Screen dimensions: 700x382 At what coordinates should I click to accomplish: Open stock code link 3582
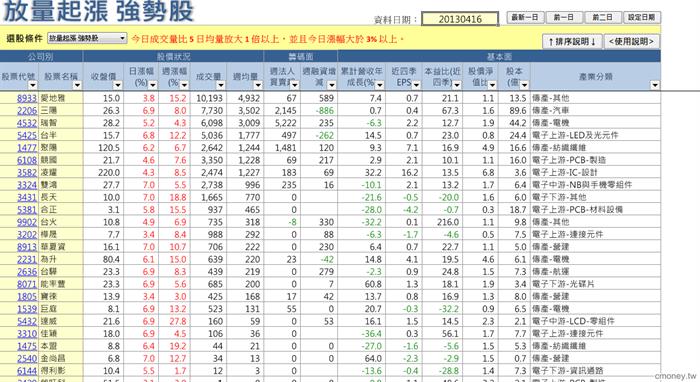(x=27, y=173)
